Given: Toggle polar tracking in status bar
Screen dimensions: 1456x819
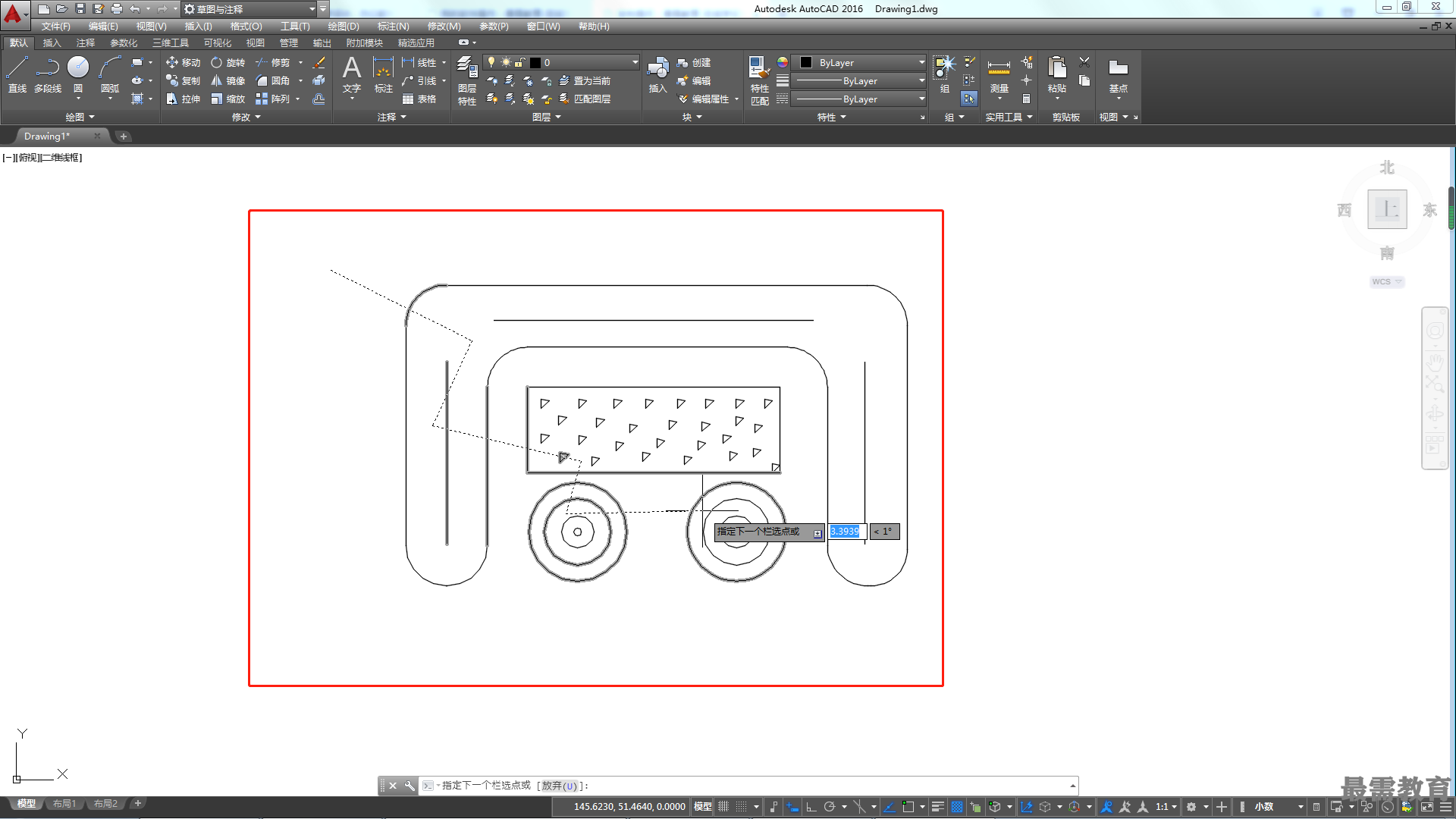Looking at the screenshot, I should [830, 807].
